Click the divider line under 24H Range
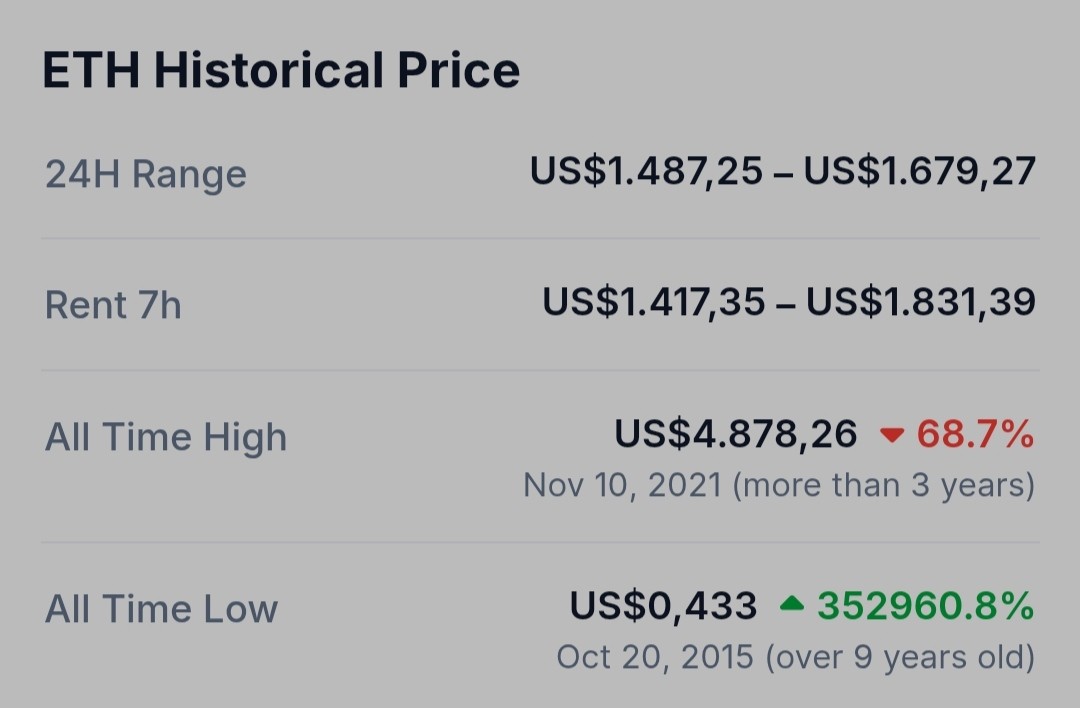The height and width of the screenshot is (708, 1080). tap(540, 238)
